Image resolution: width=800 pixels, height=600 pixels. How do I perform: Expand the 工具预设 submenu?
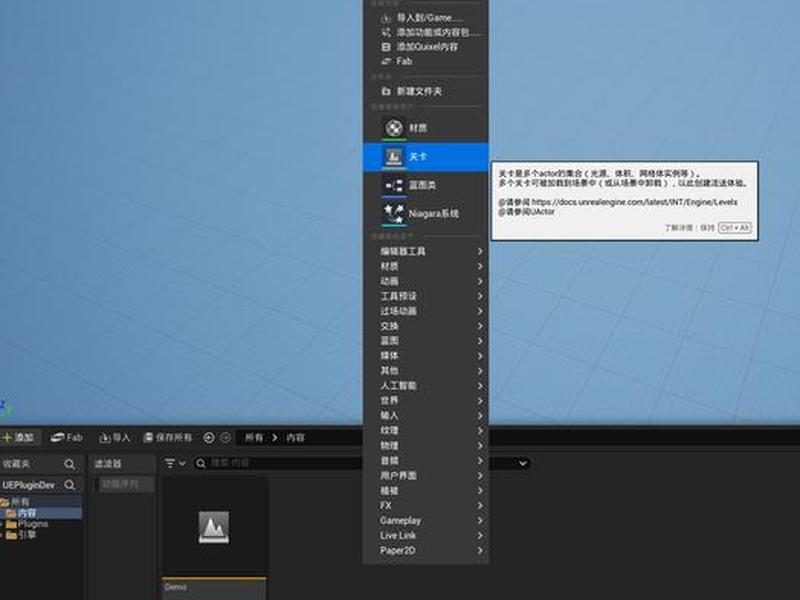coord(426,296)
